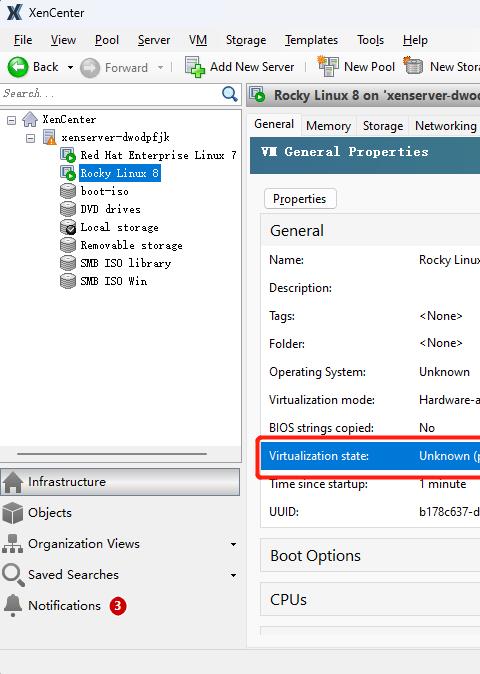
Task: Open the Notifications view
Action: 120,606
